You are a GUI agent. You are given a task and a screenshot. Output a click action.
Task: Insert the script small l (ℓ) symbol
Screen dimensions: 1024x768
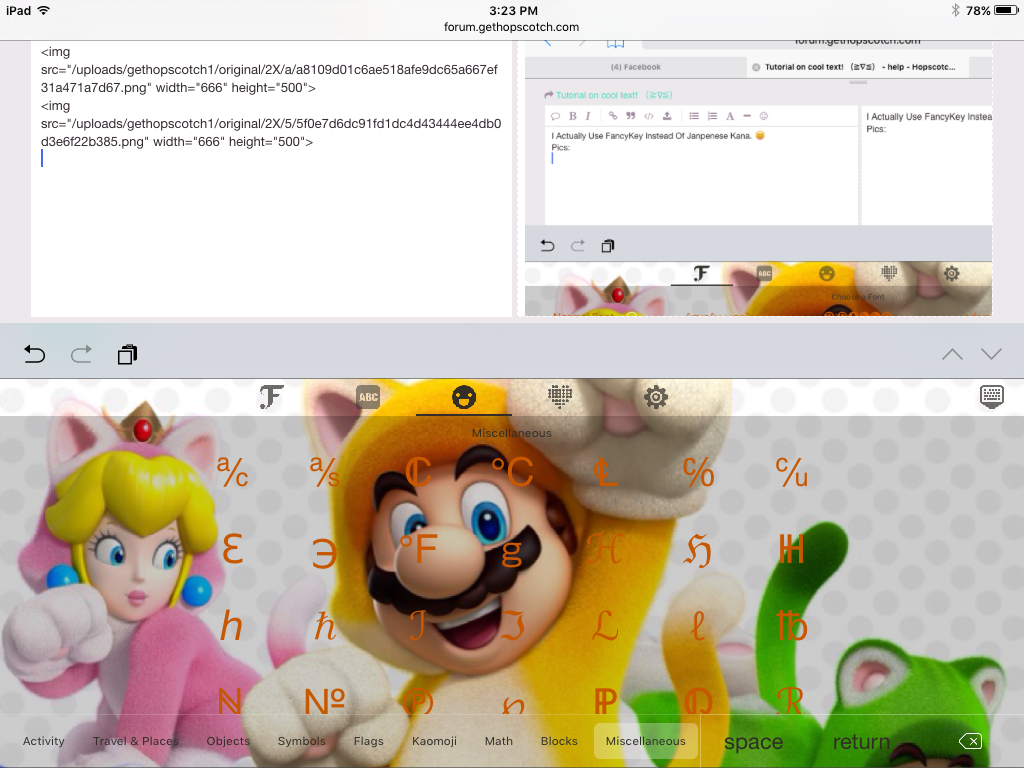698,626
